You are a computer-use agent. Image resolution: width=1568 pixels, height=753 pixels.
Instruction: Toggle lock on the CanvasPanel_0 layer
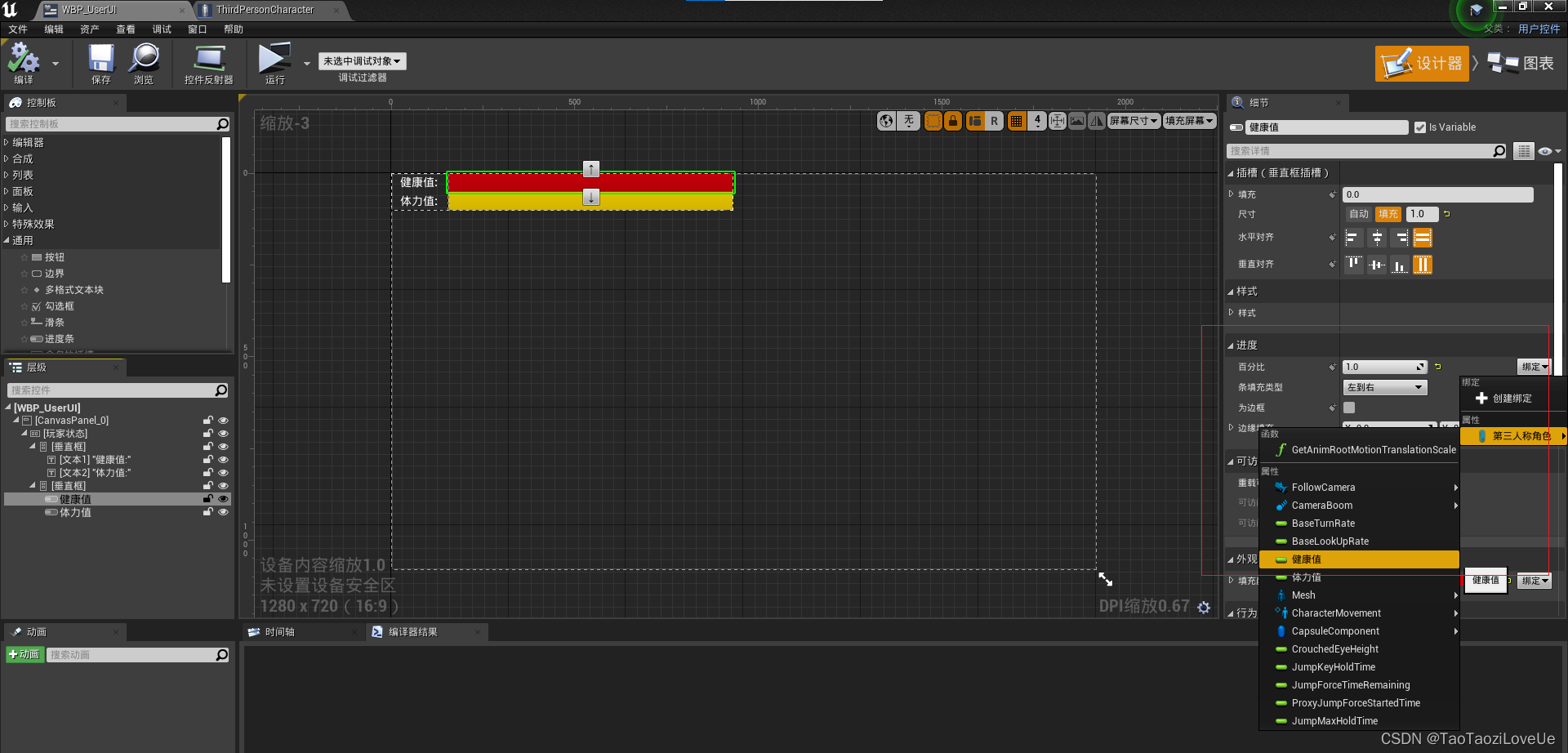tap(207, 420)
